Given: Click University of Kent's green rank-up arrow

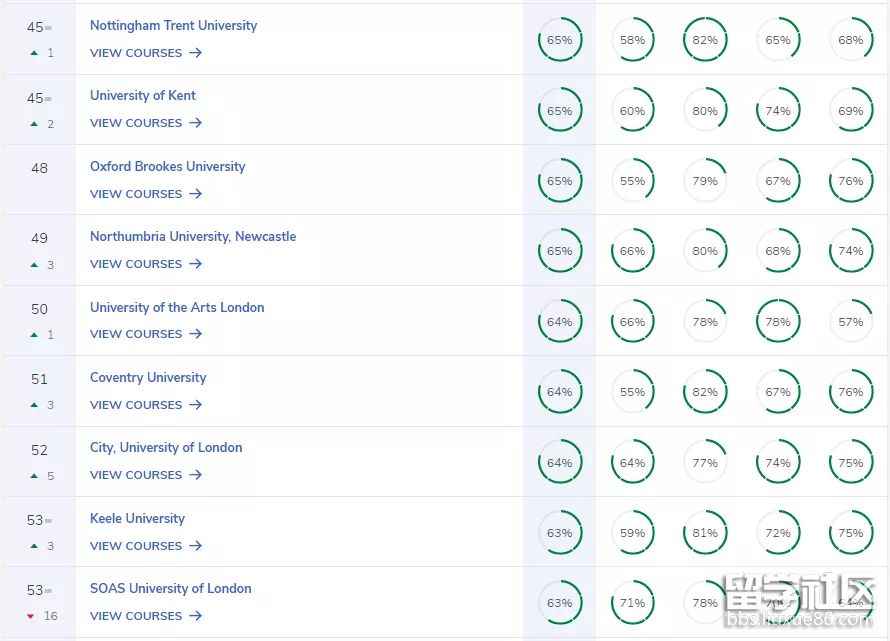Looking at the screenshot, I should [34, 124].
